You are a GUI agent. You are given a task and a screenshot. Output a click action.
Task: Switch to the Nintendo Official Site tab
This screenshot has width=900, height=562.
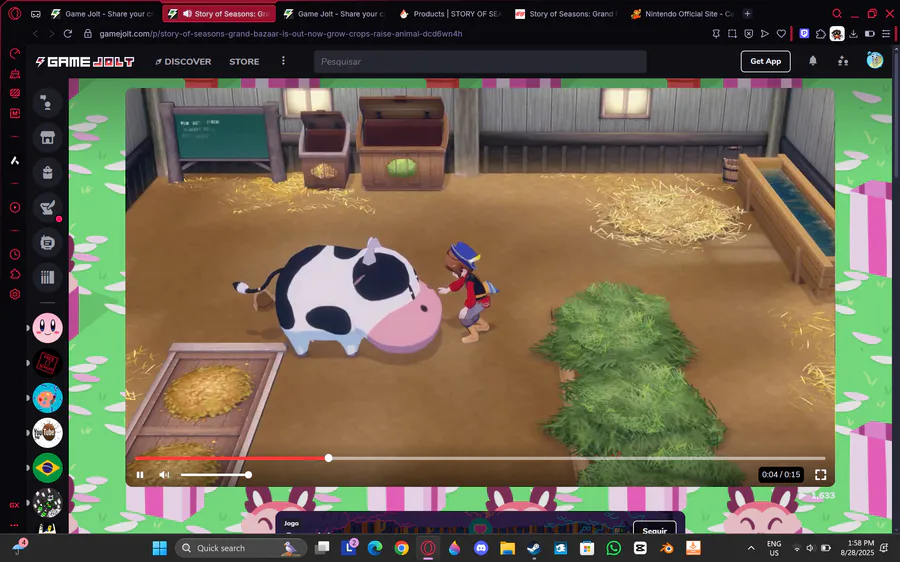coord(682,14)
